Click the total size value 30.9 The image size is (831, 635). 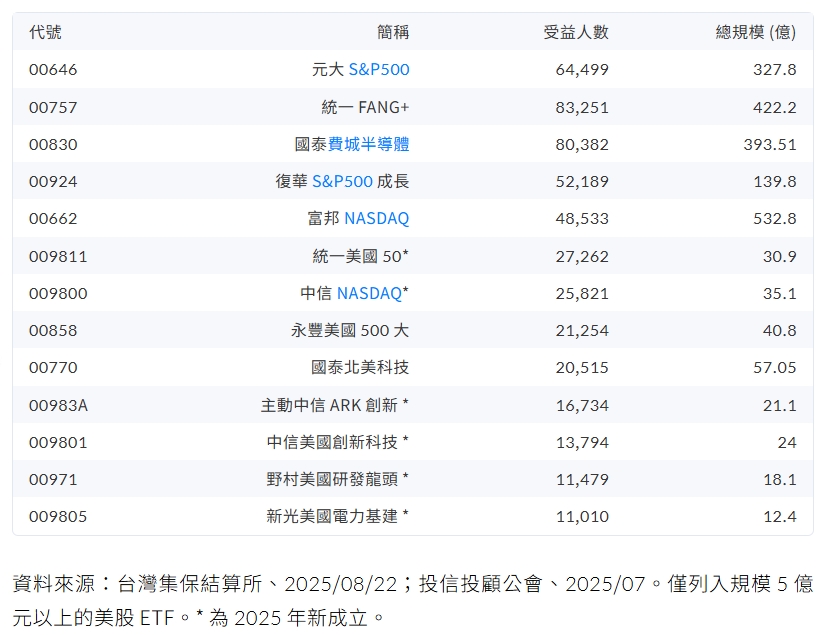coord(780,257)
